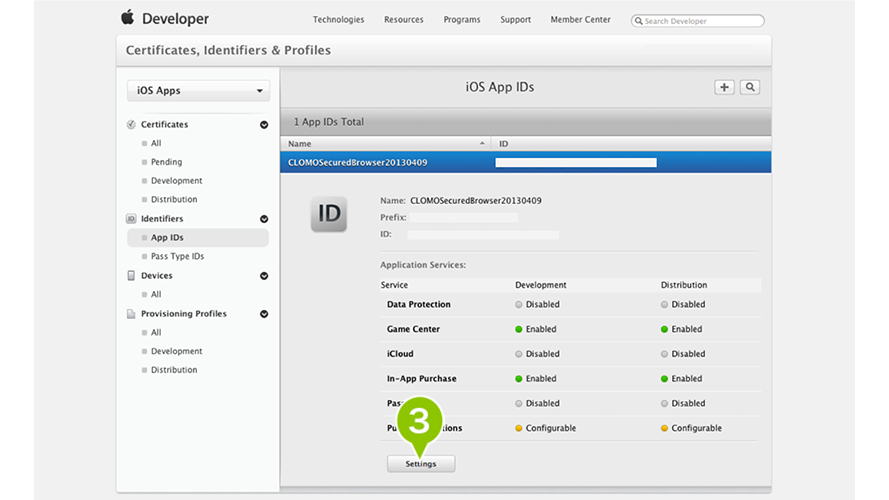Select Distribution under Provisioning Profiles
This screenshot has width=889, height=500.
coord(174,370)
